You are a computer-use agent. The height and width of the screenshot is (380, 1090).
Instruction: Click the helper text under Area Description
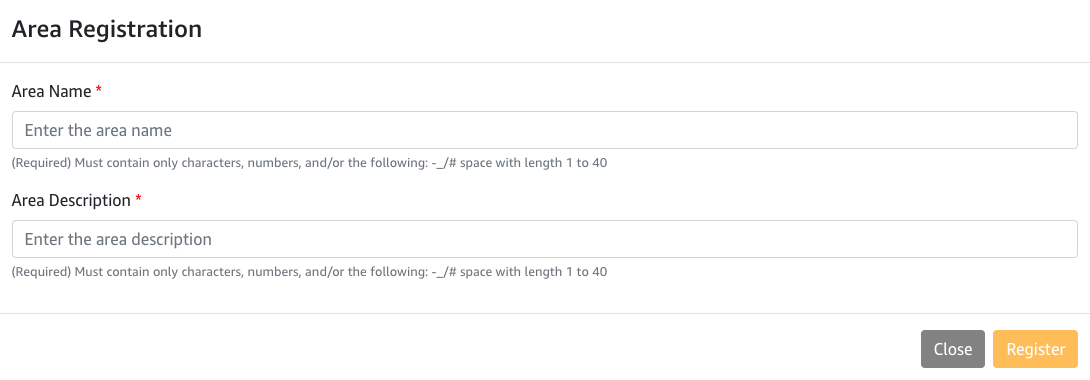[310, 272]
